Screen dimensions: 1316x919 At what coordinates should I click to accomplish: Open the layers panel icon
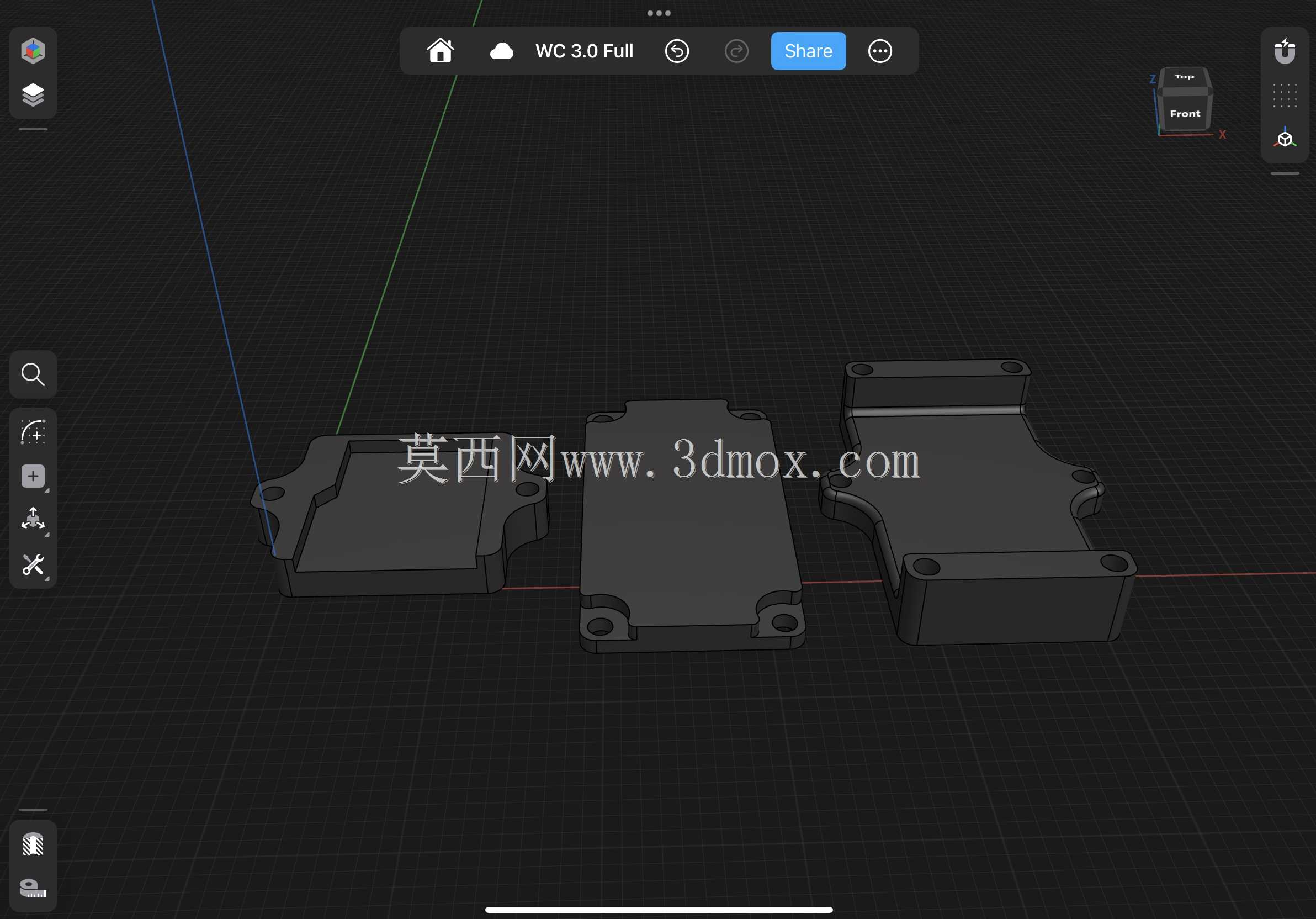point(33,95)
